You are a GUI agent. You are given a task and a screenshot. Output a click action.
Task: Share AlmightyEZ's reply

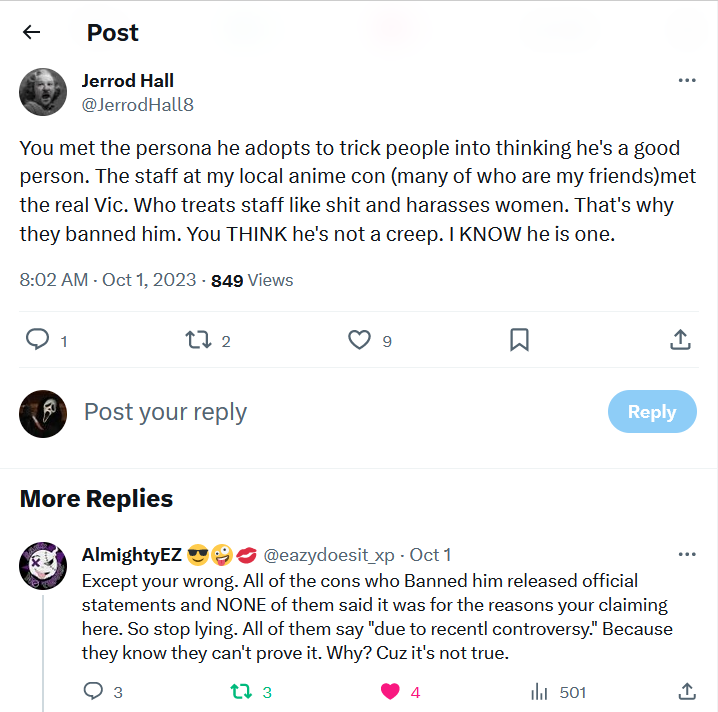[x=687, y=691]
